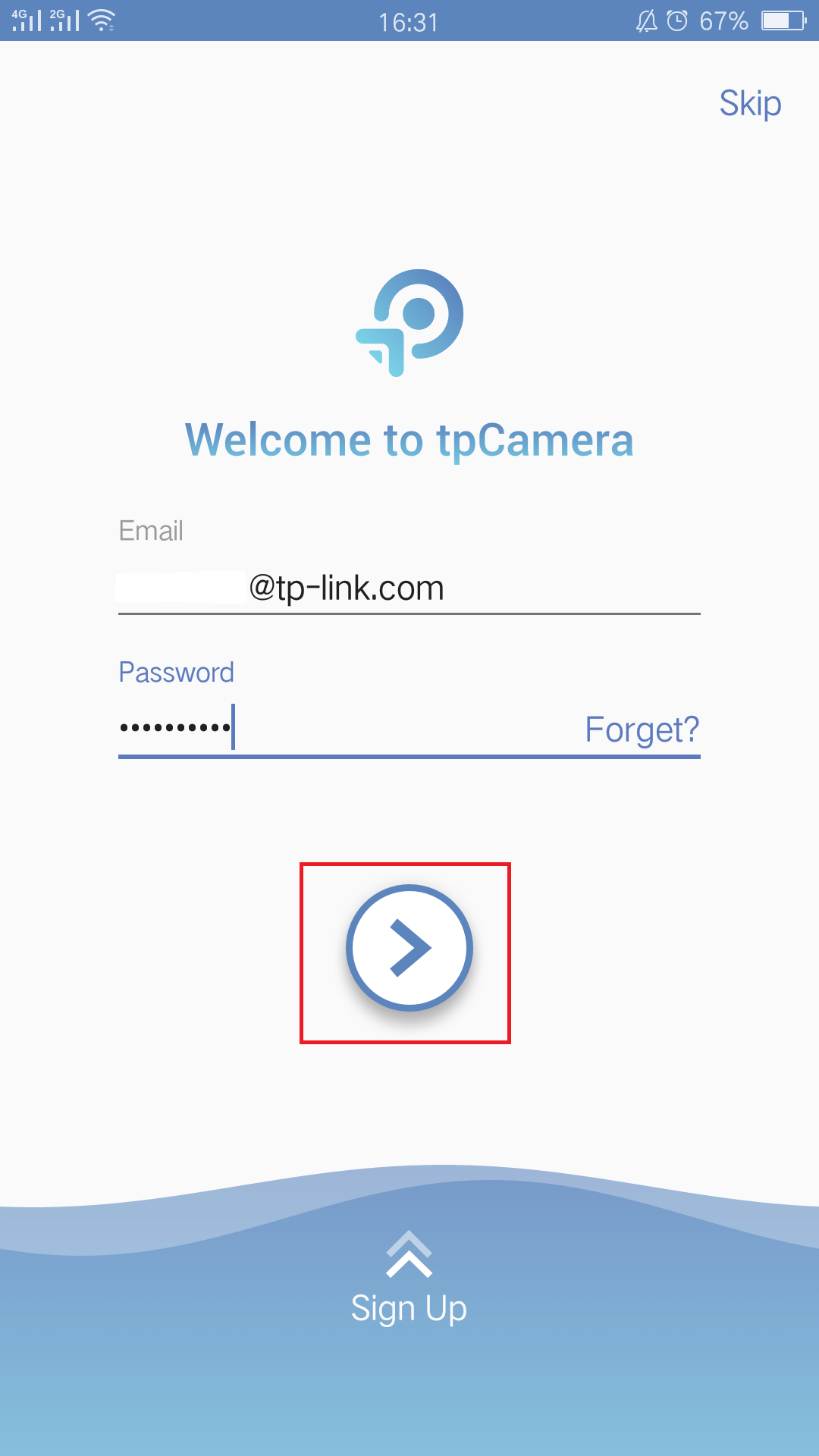Tap the 2G signal strength icon
This screenshot has height=1456, width=819.
click(x=64, y=20)
